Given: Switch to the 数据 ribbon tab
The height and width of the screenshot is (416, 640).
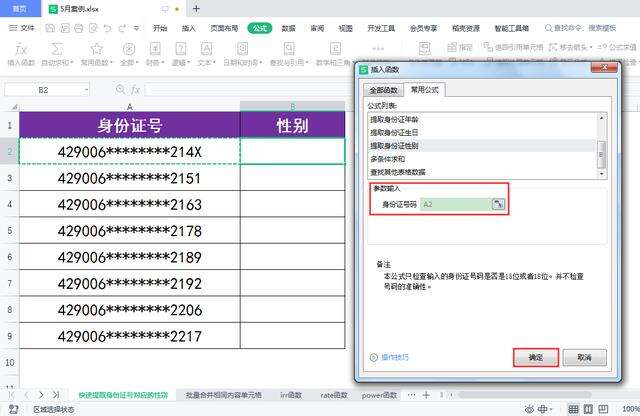Looking at the screenshot, I should coord(288,28).
